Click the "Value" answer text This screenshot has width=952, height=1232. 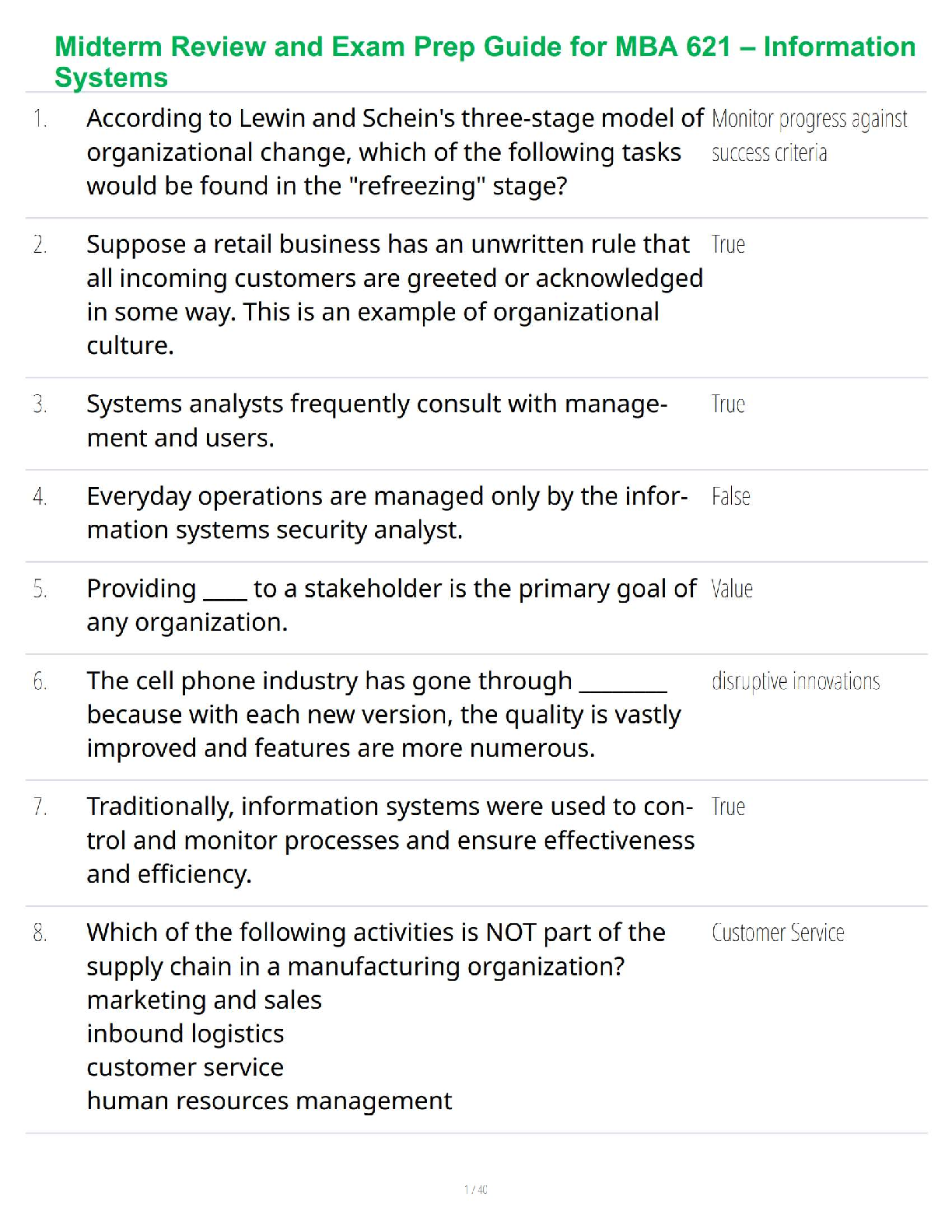(x=732, y=589)
